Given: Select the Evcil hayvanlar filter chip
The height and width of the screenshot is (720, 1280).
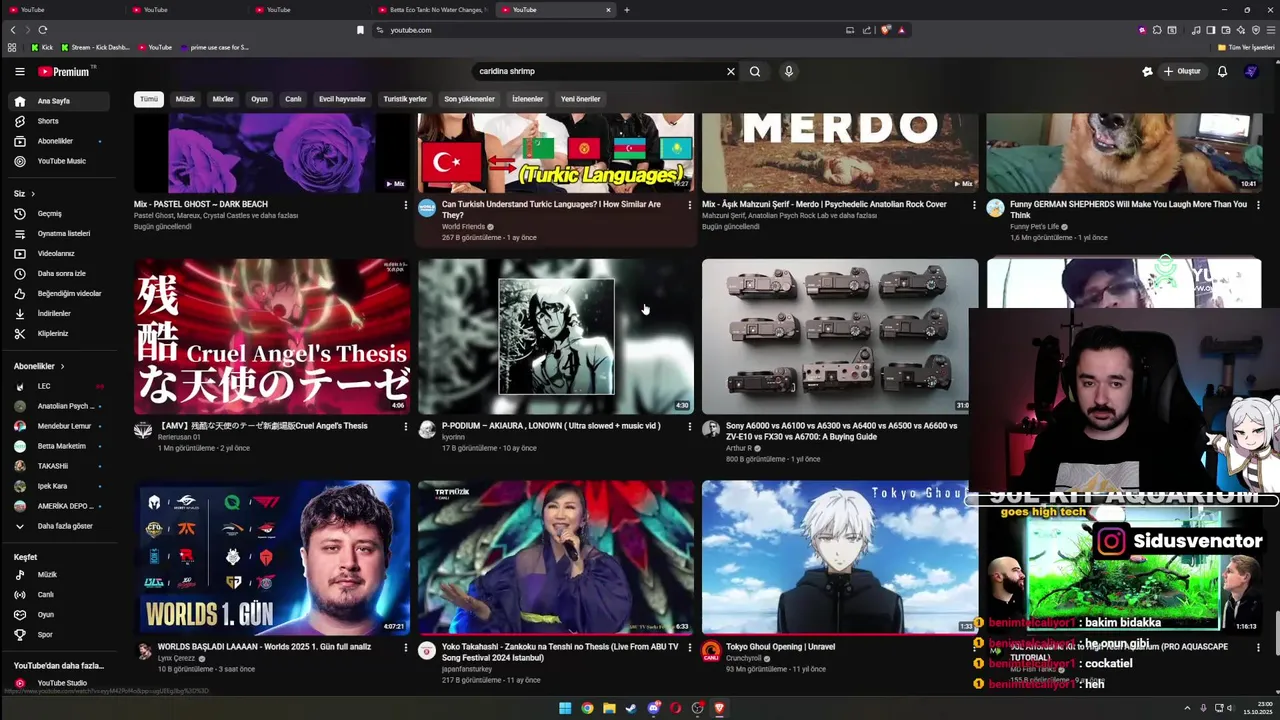Looking at the screenshot, I should pos(343,99).
